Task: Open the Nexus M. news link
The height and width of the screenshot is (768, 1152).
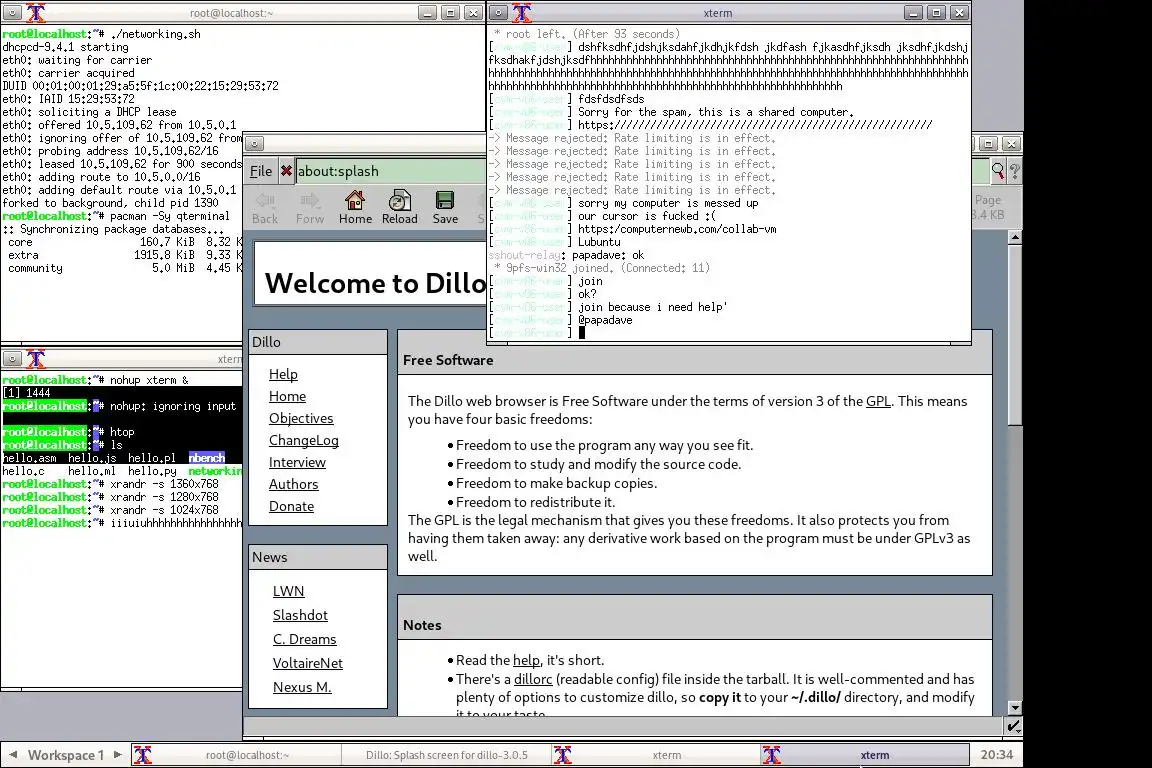Action: click(x=302, y=687)
